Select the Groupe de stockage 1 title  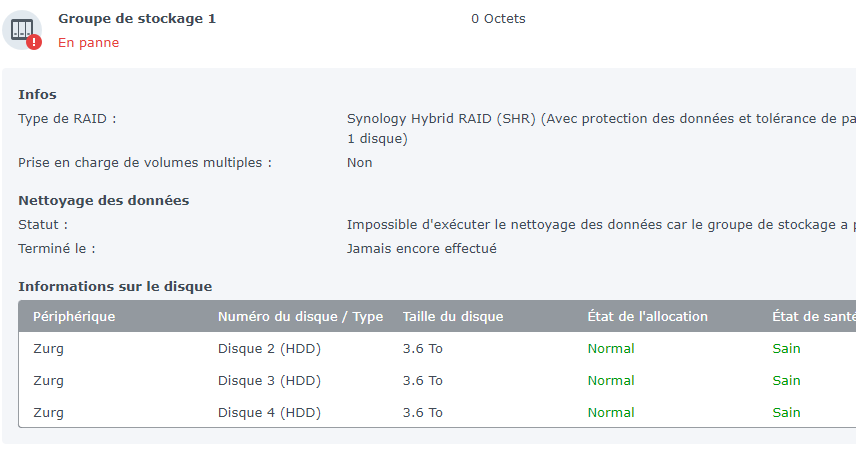[137, 19]
